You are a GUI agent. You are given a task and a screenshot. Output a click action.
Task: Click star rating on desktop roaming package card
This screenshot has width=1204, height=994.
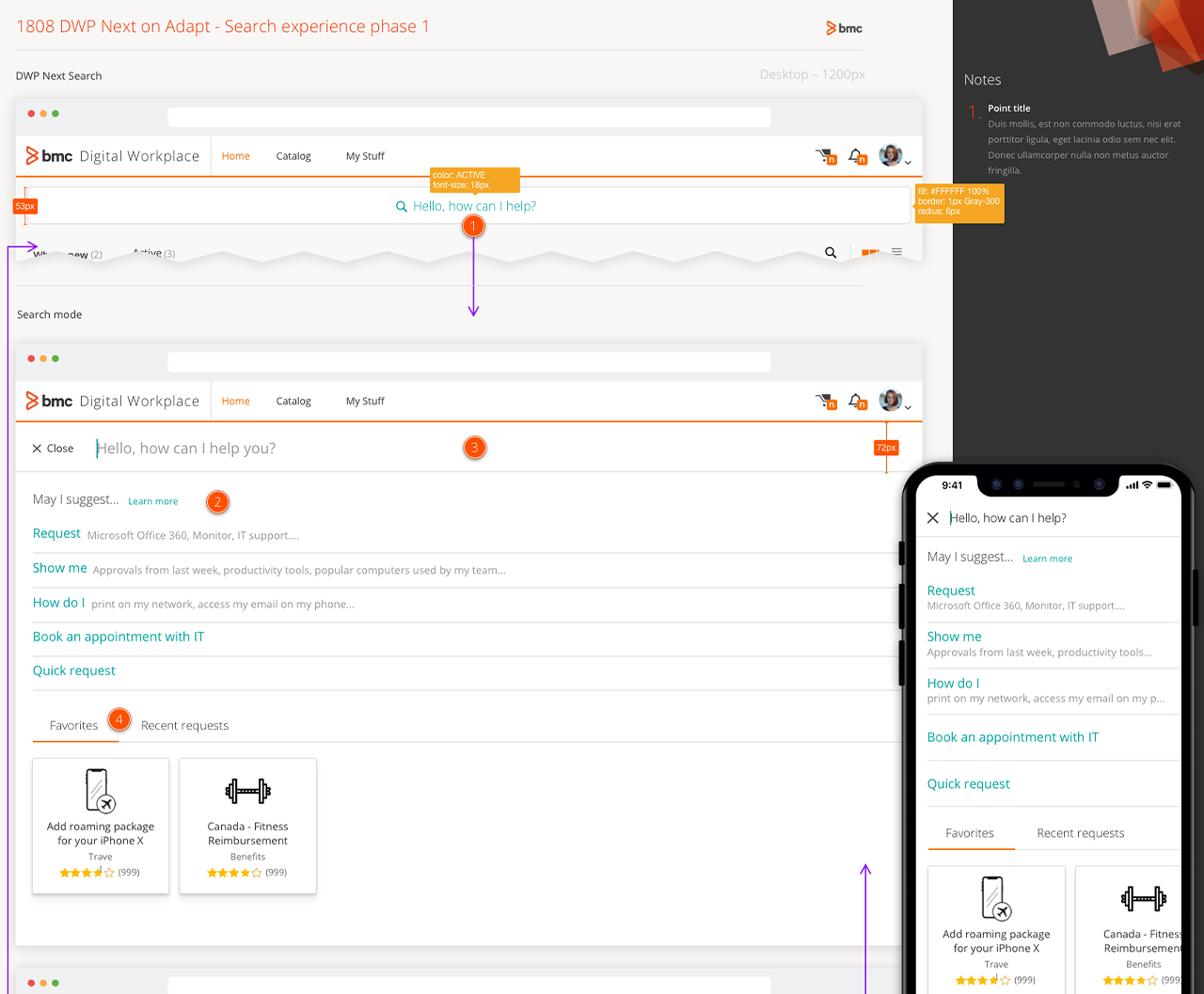click(x=87, y=873)
